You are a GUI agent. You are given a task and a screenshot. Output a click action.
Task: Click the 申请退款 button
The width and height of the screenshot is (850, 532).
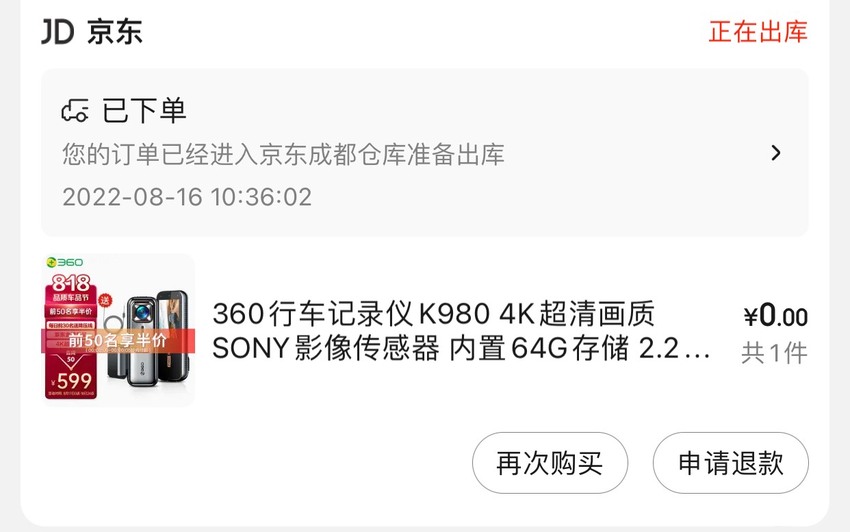click(731, 463)
